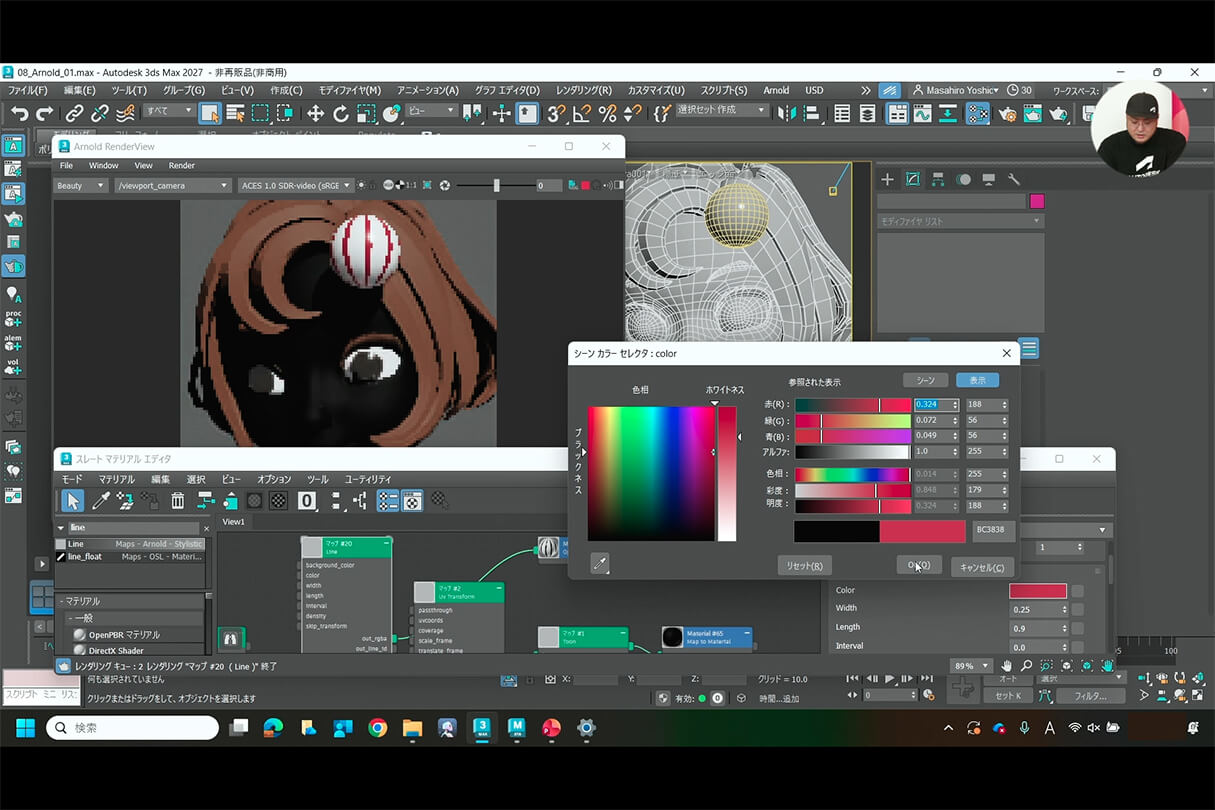Open the Render menu in Arnold RenderView
Image resolution: width=1215 pixels, height=810 pixels.
pos(181,165)
